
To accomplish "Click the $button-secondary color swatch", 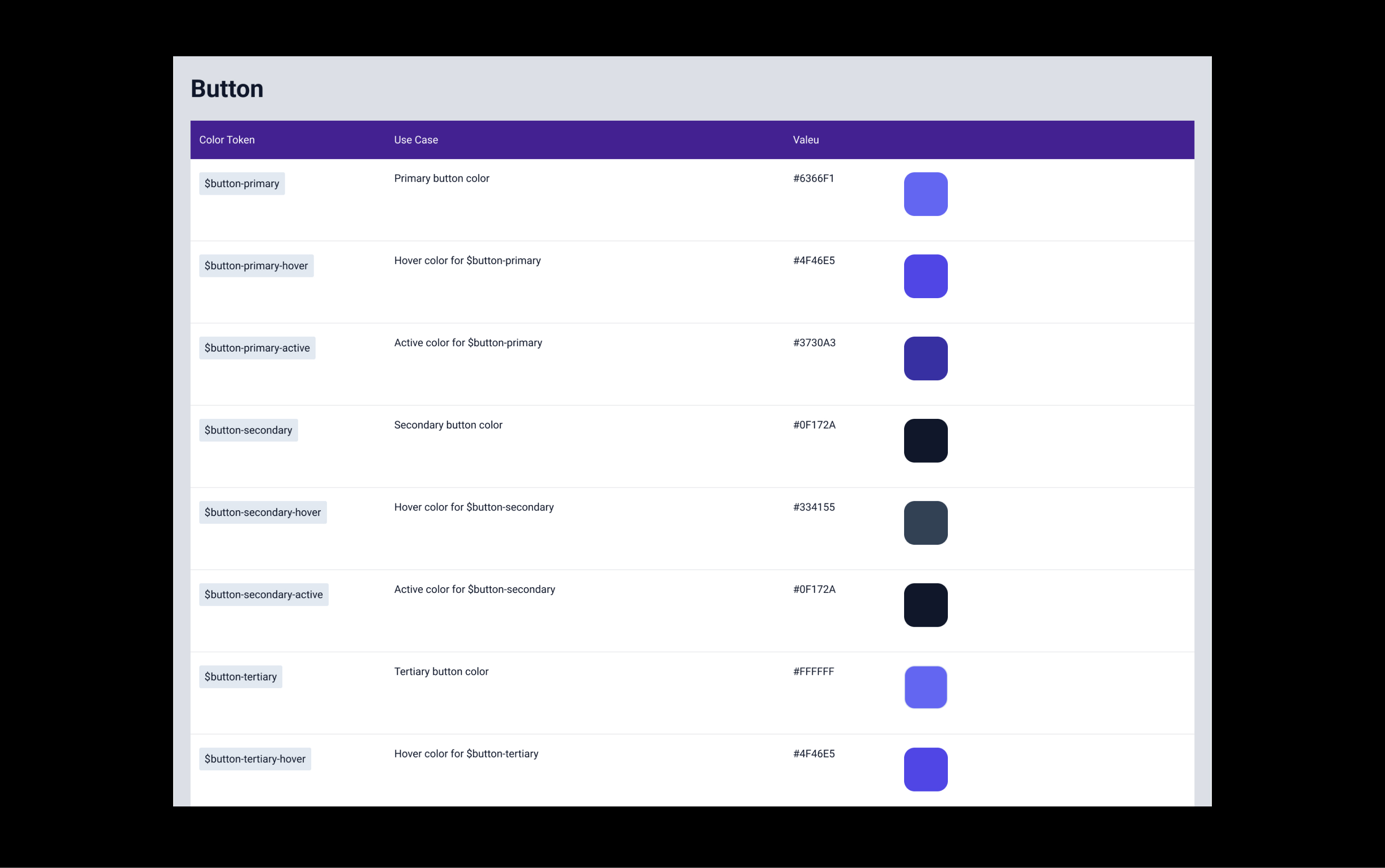I will (925, 440).
